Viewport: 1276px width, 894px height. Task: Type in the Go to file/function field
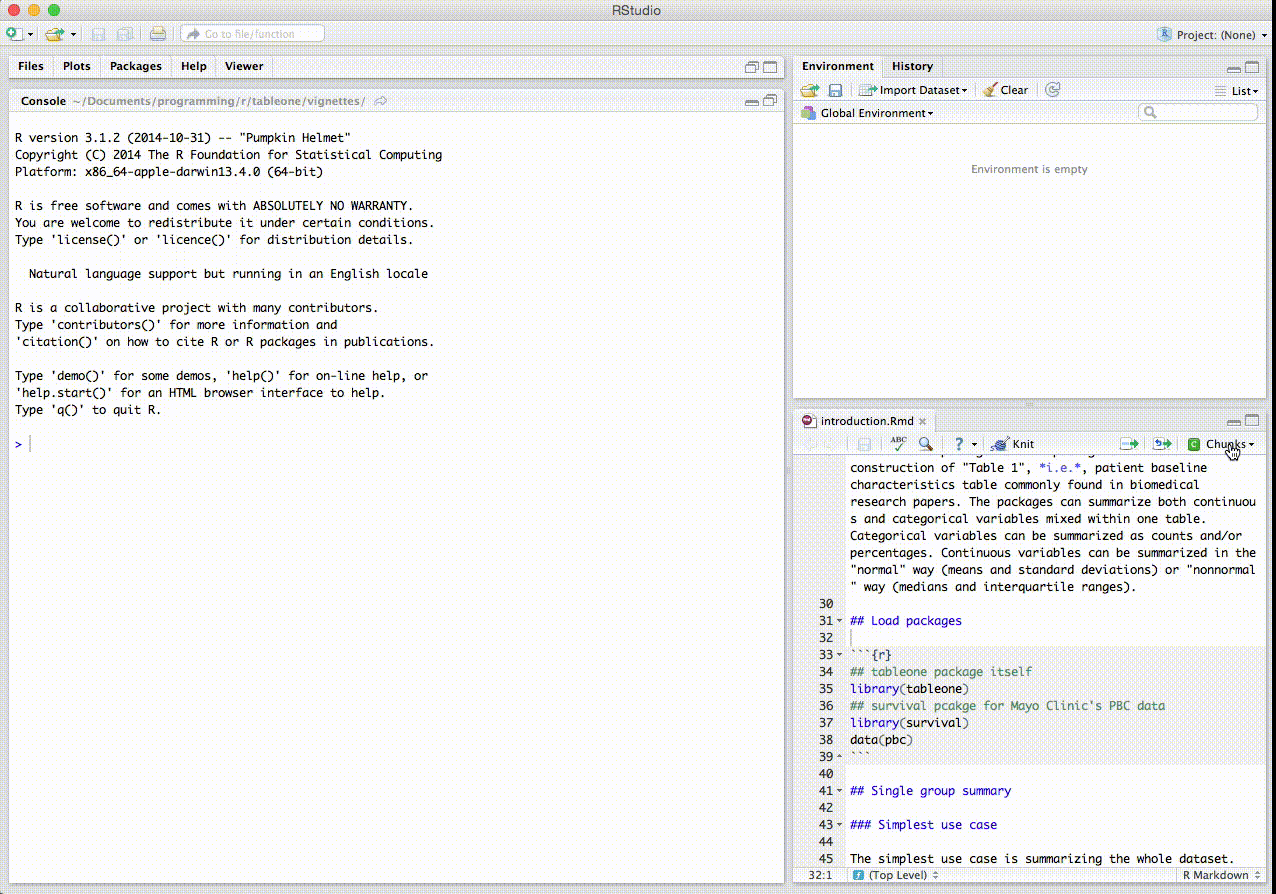(x=255, y=32)
